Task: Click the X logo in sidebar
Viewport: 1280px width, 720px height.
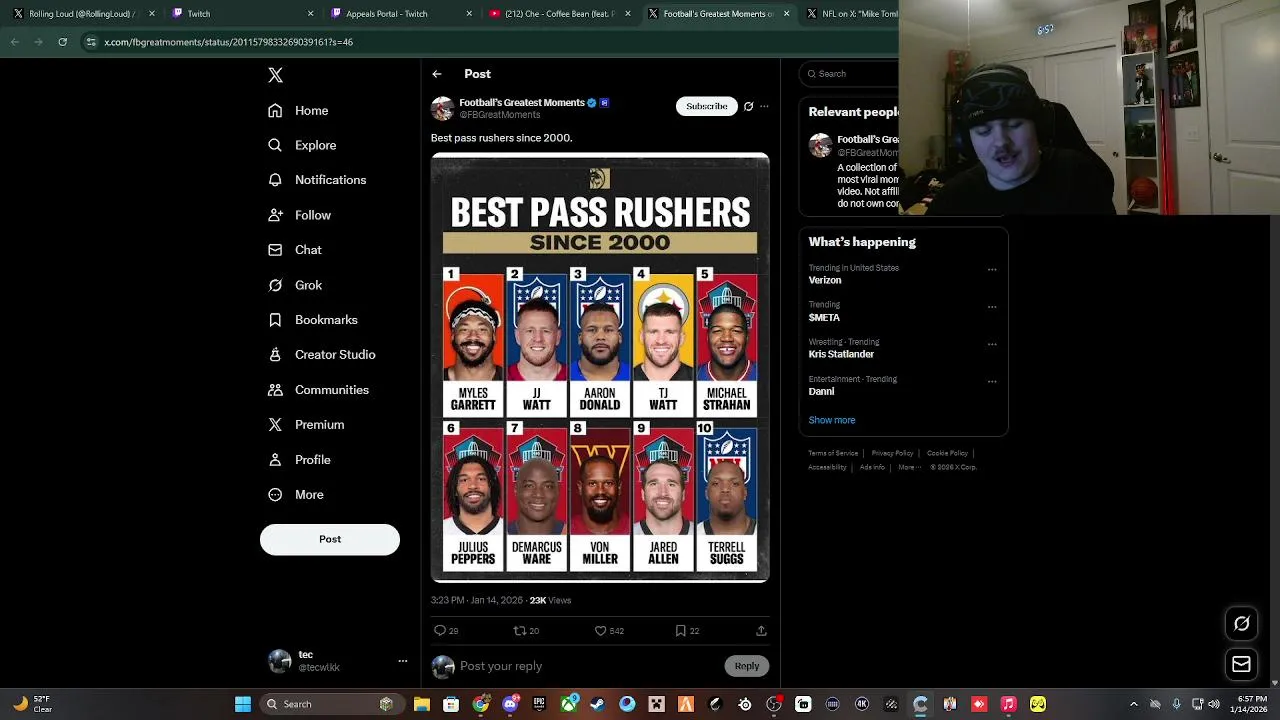Action: point(275,75)
